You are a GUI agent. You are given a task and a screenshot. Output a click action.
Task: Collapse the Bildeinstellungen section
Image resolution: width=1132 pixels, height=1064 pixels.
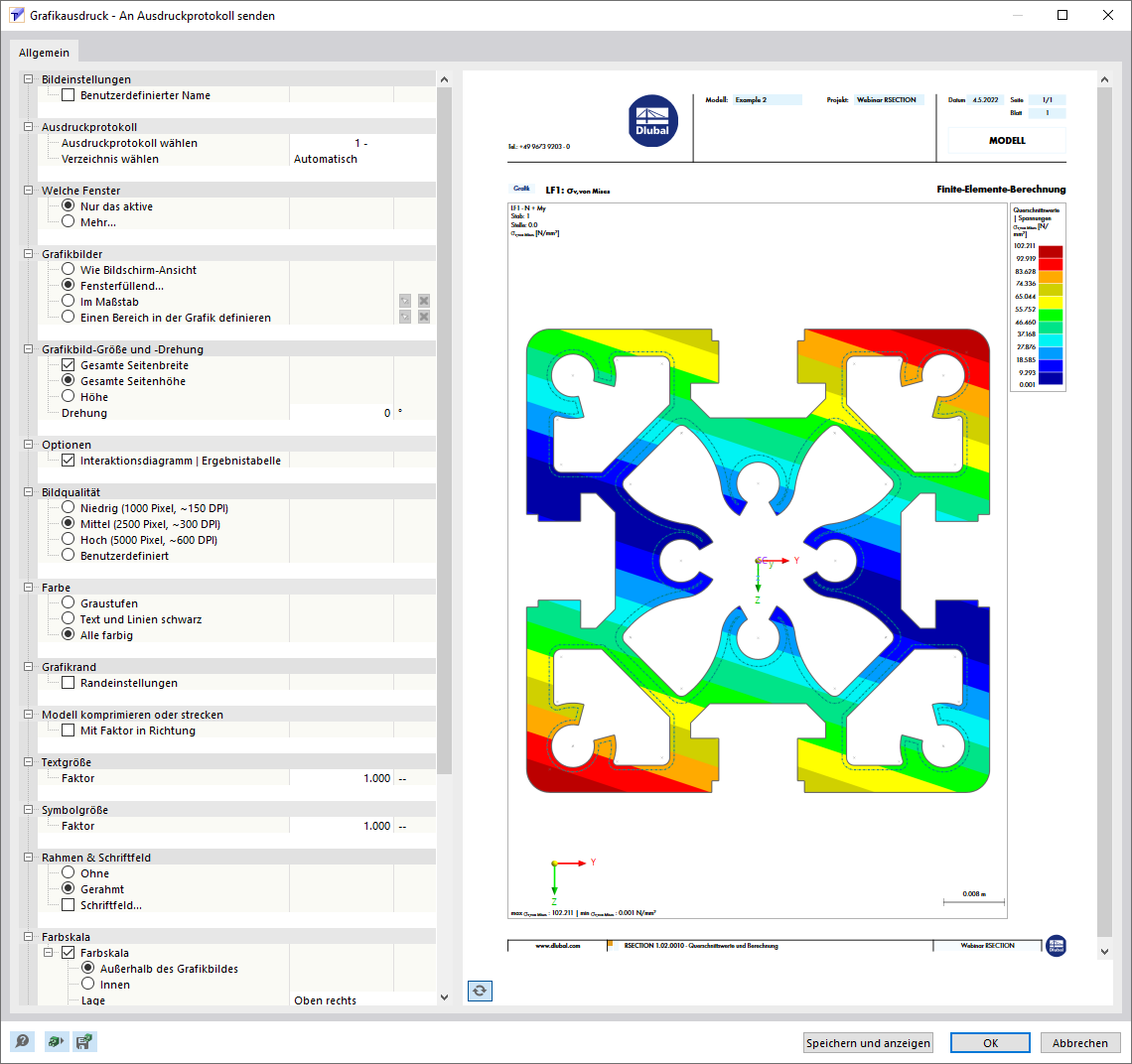(28, 78)
